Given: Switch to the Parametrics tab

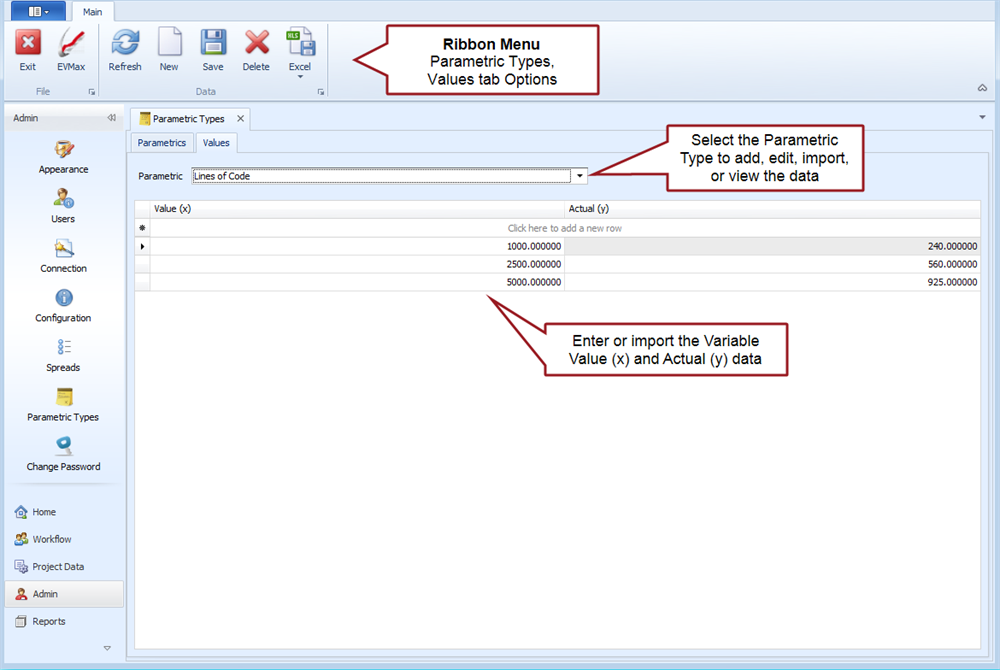Looking at the screenshot, I should click(x=162, y=143).
